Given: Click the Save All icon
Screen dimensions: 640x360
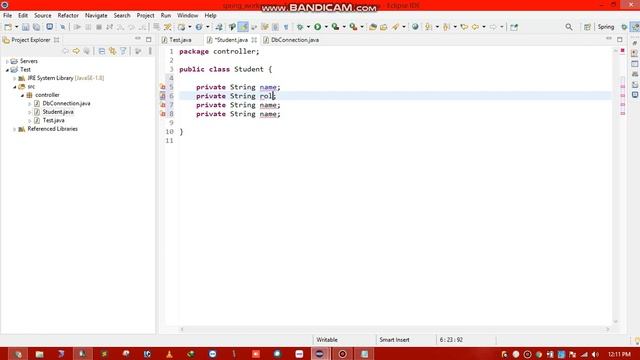Looking at the screenshot, I should click(x=36, y=27).
